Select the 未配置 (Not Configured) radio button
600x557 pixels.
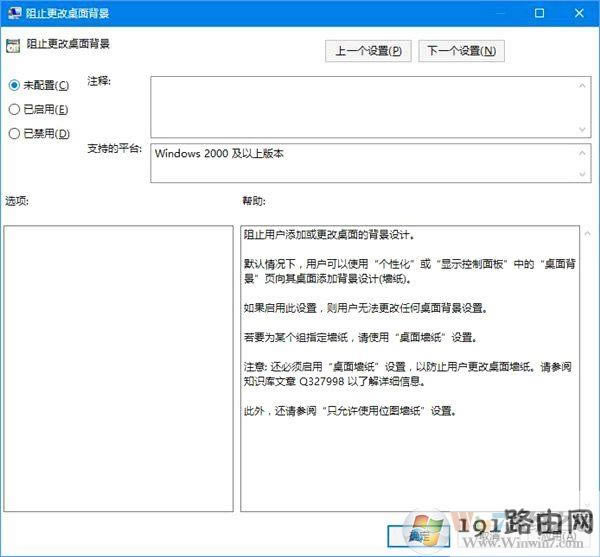(x=14, y=85)
